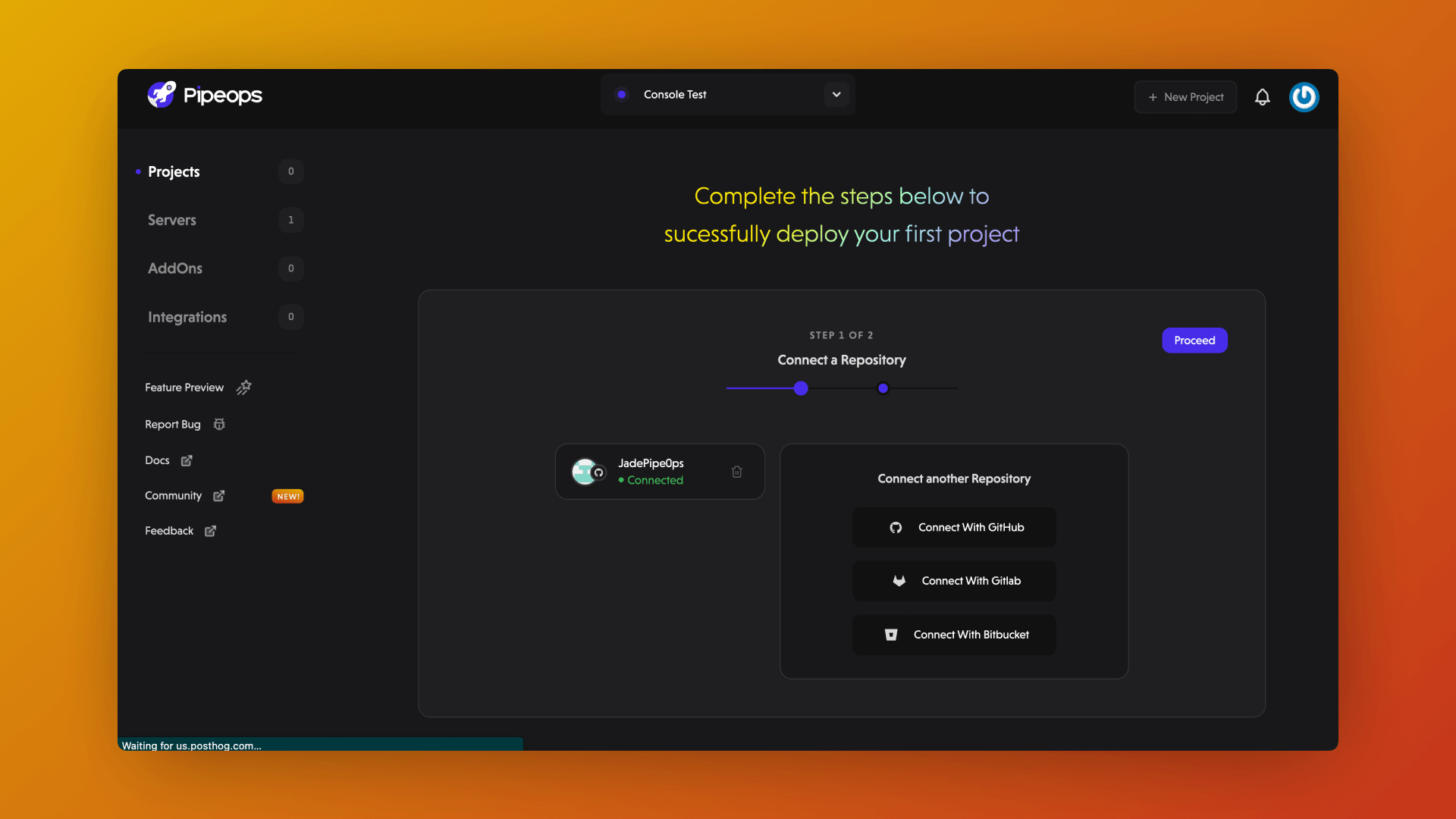Click the bell notification icon
This screenshot has height=819, width=1456.
1263,97
